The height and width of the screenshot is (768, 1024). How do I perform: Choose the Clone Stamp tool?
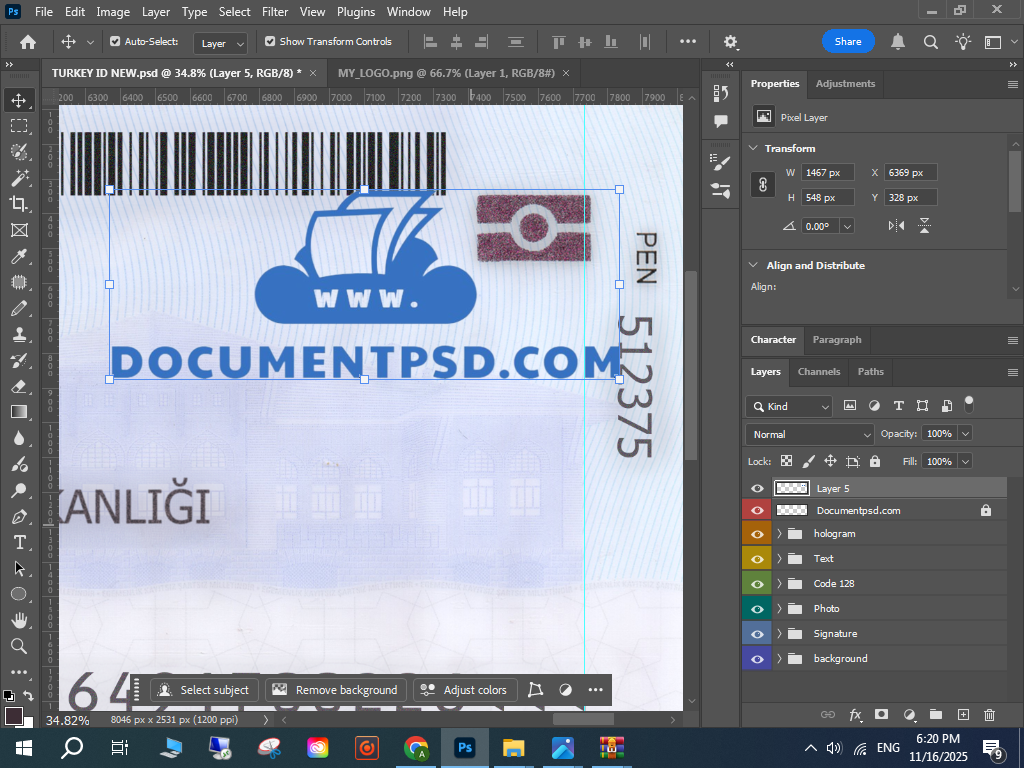(19, 334)
